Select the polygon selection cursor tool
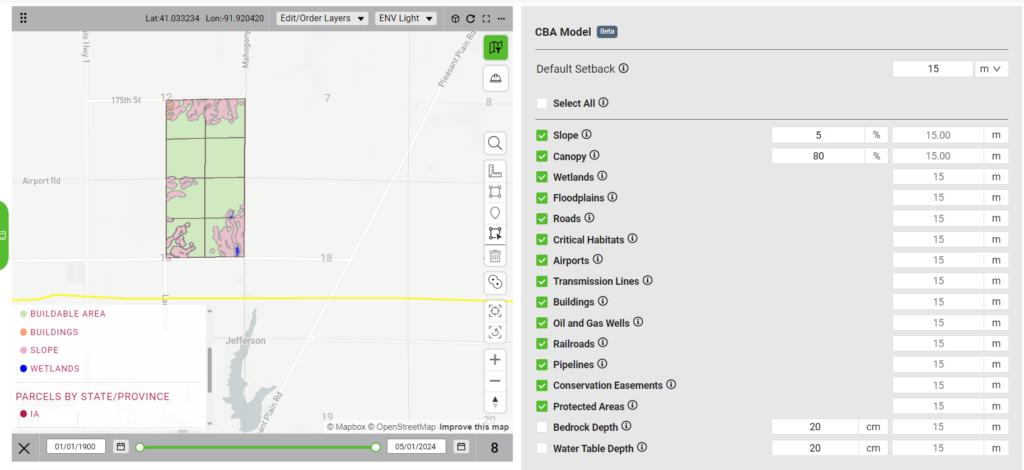Image resolution: width=1024 pixels, height=470 pixels. [495, 233]
